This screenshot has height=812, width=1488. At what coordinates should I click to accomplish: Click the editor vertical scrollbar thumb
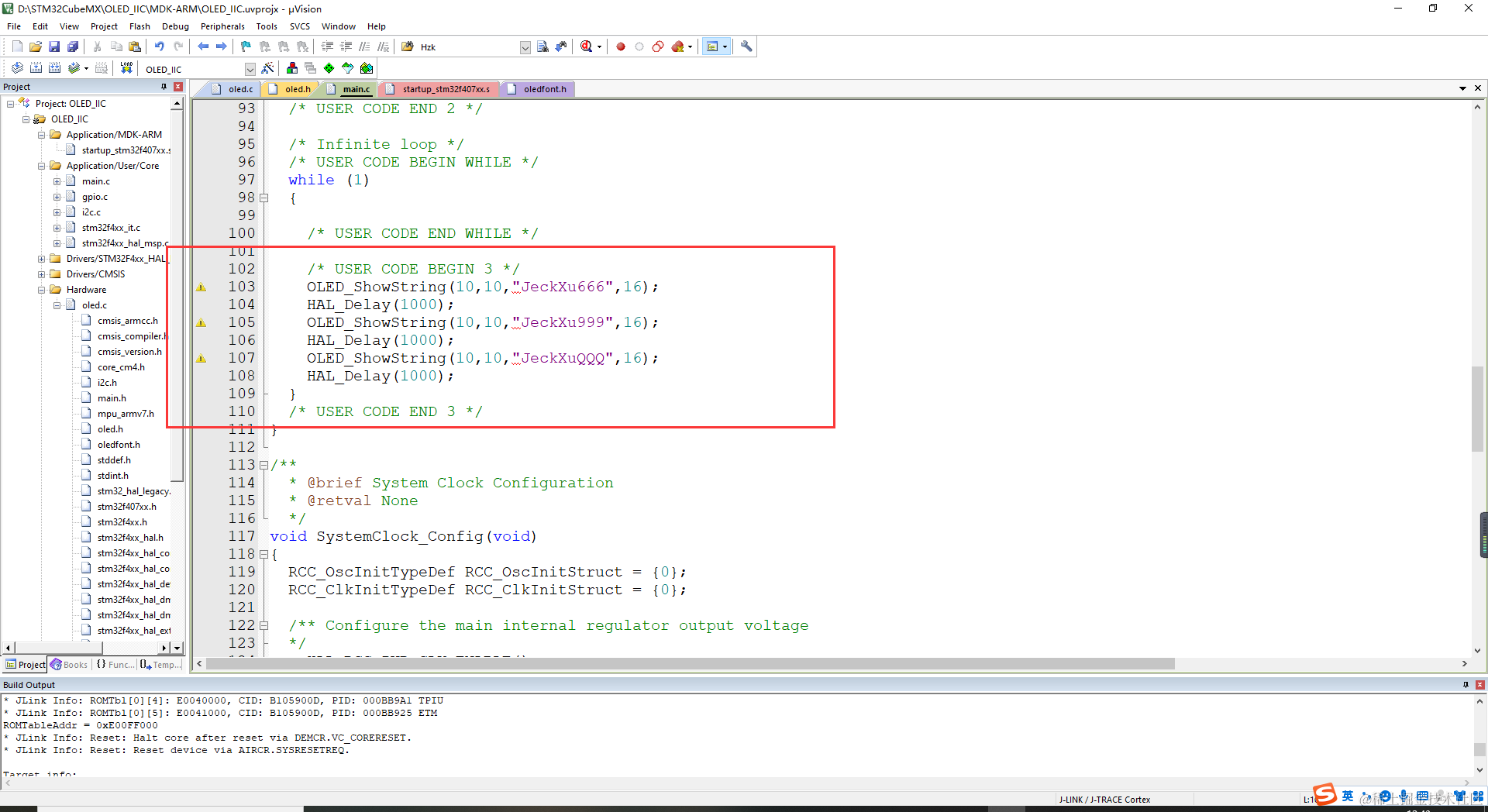click(1477, 408)
